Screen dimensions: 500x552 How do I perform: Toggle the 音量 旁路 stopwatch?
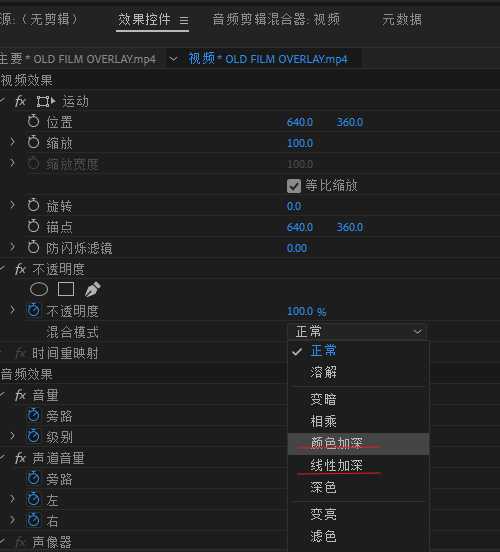(33, 415)
